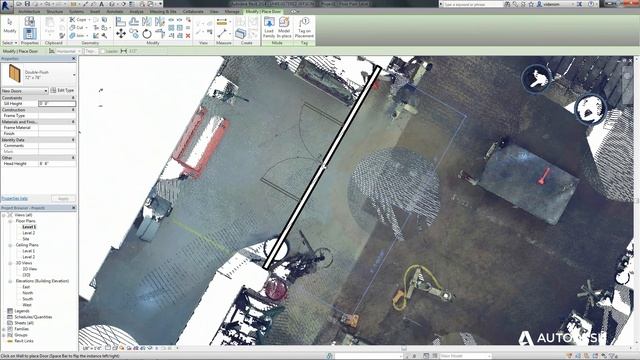Toggle the Properties palette button in ribbon
640x360 pixels.
point(29,33)
